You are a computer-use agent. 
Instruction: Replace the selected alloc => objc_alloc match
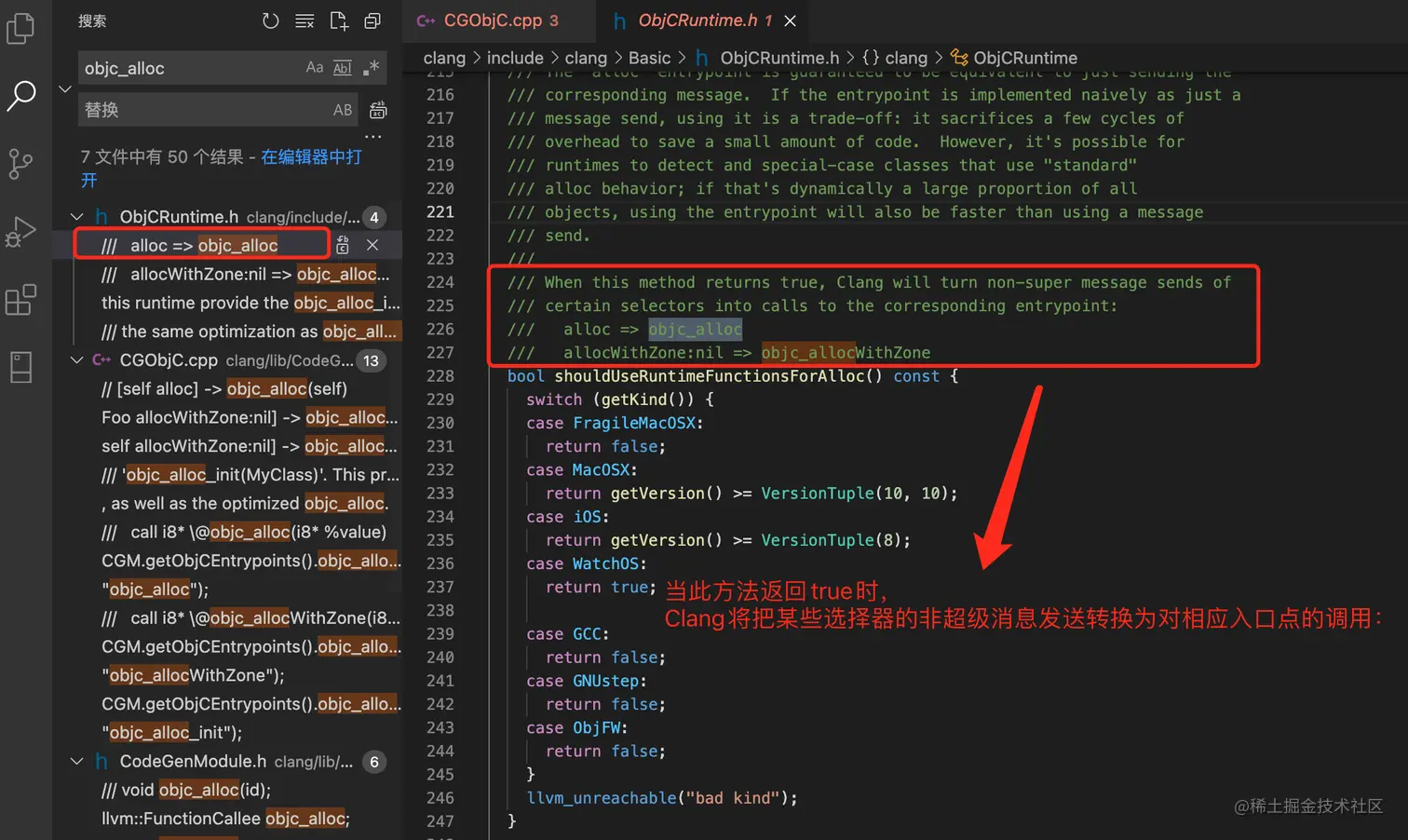(x=343, y=245)
